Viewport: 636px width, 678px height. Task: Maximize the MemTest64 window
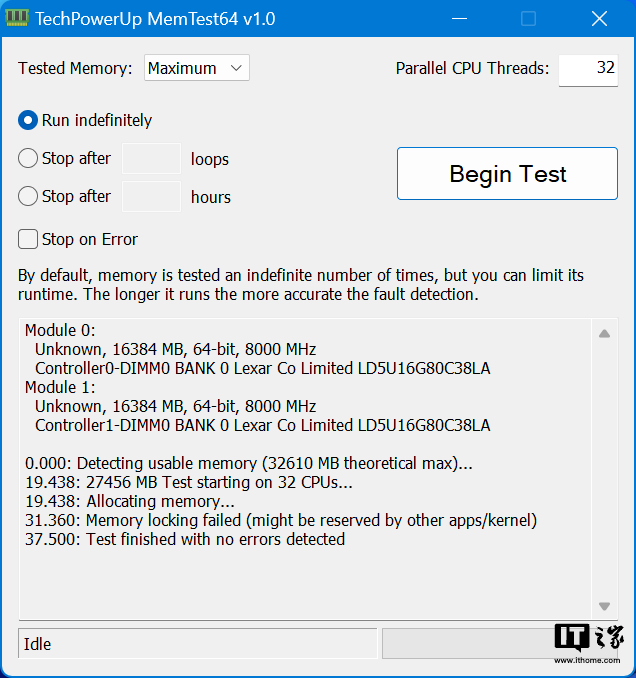coord(529,19)
